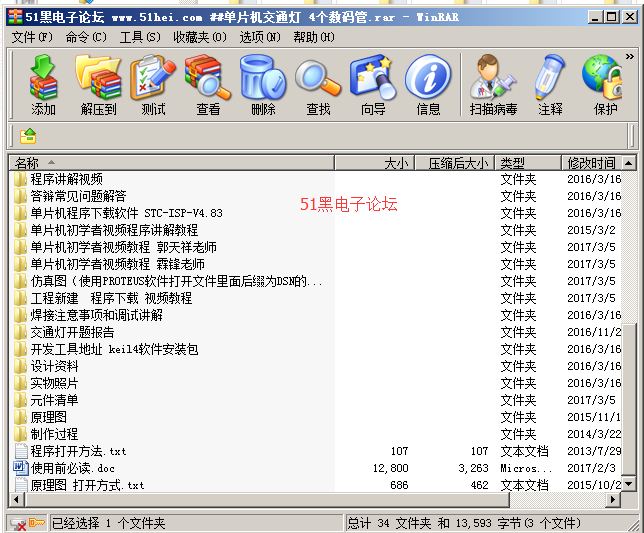Select folder 单片机初学者视频教程 郭天祥老师

(124, 247)
